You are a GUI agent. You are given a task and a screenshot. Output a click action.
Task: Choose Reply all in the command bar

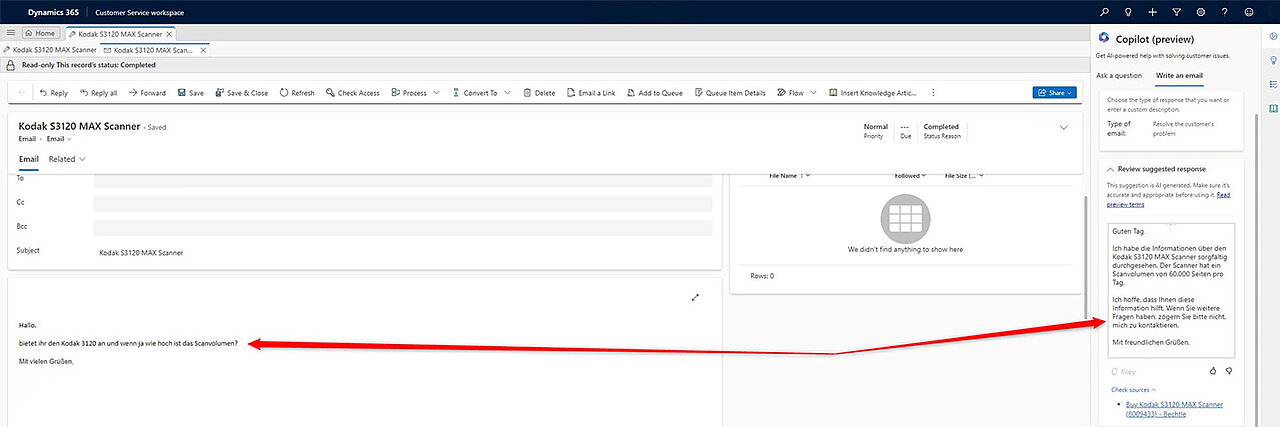pyautogui.click(x=98, y=93)
